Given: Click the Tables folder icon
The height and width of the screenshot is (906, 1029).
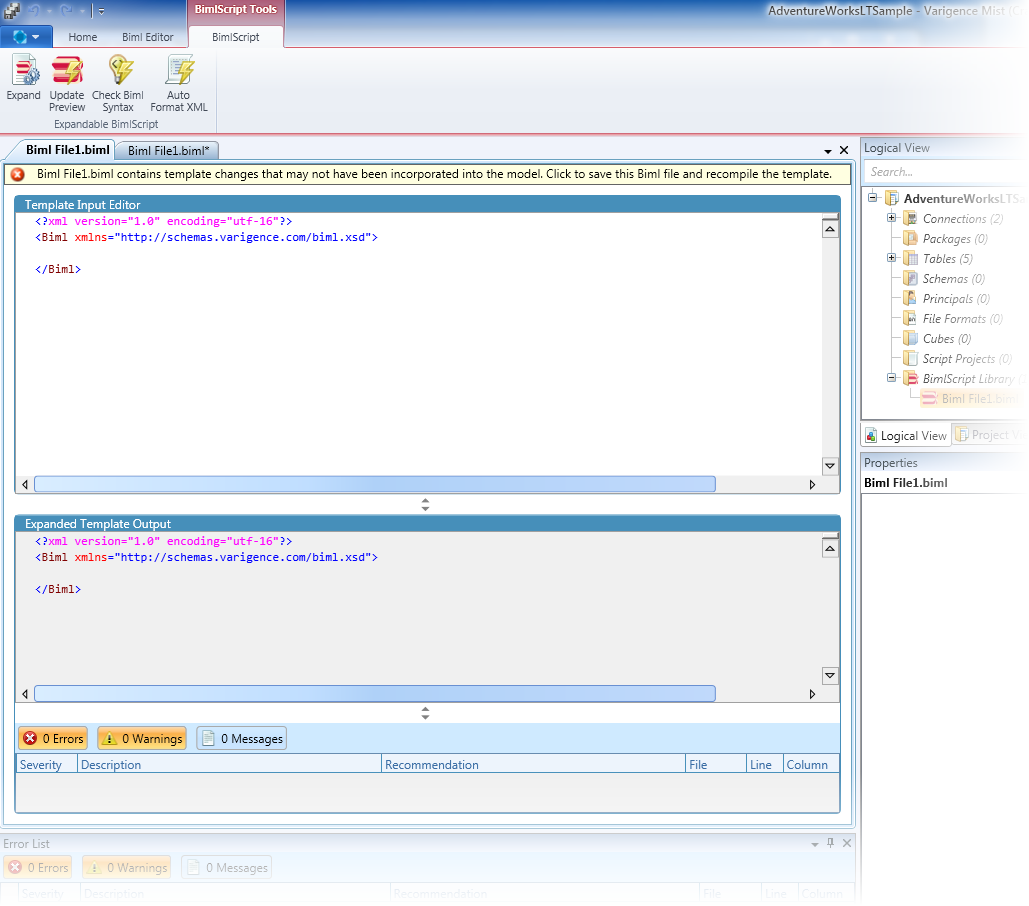Looking at the screenshot, I should (910, 258).
